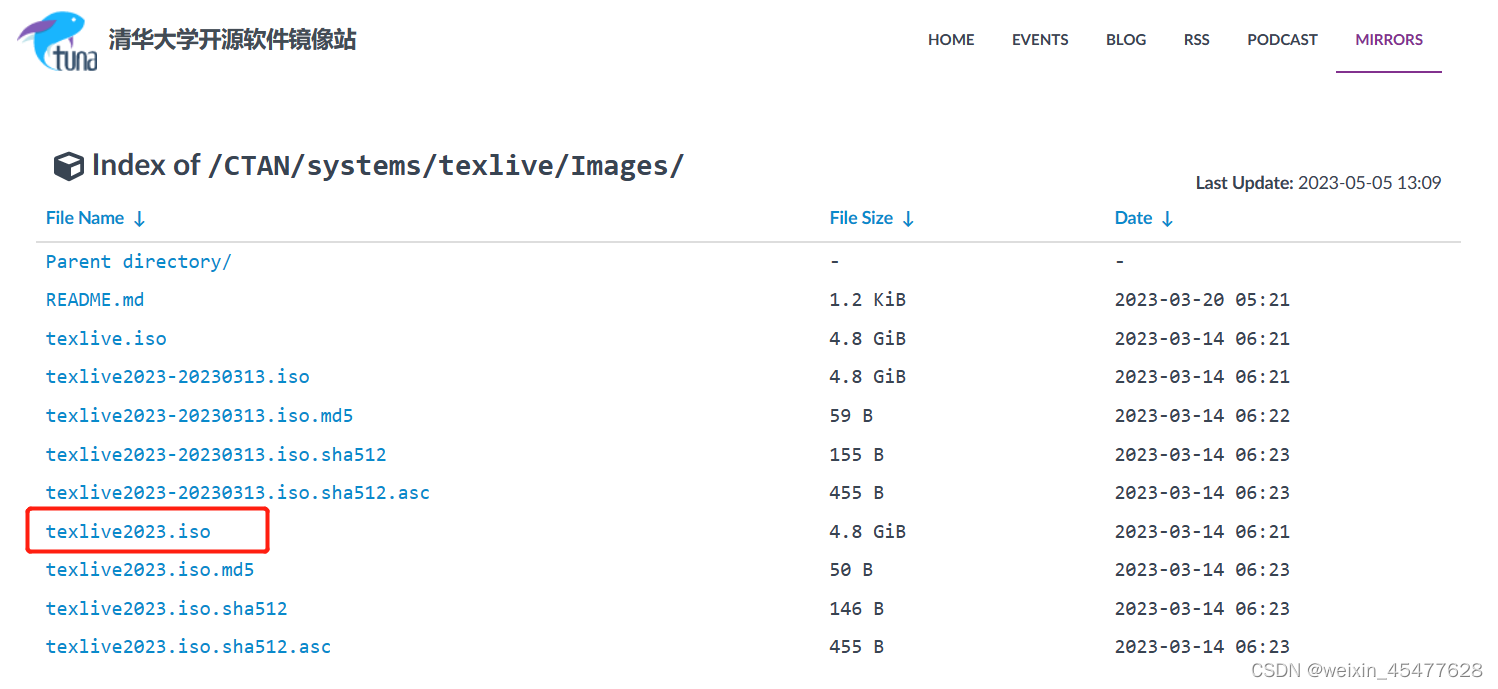The height and width of the screenshot is (689, 1498).
Task: Open texlive2023-20230313.iso.sha512.asc link
Action: [x=238, y=493]
